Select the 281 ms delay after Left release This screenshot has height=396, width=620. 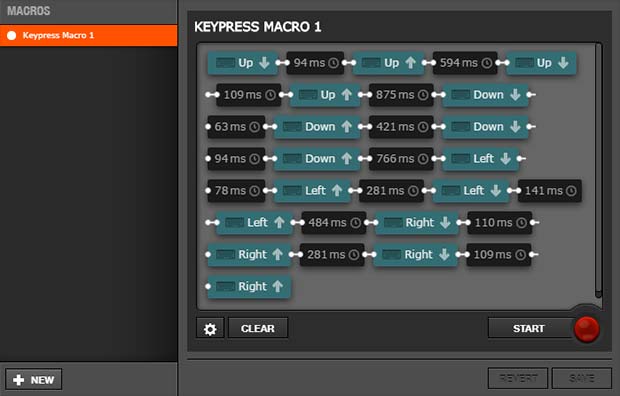391,191
